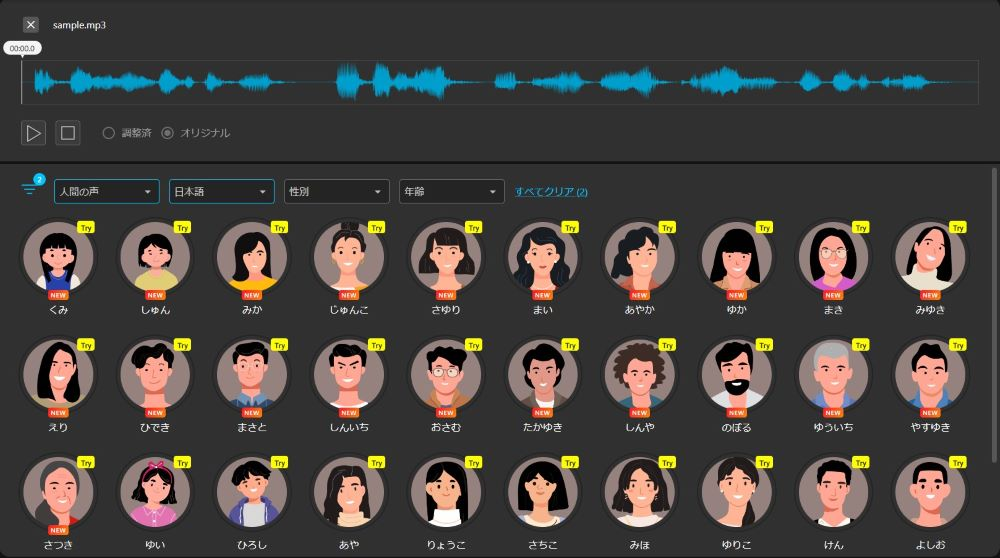Expand the 性別 dropdown
Viewport: 1000px width, 558px height.
336,191
